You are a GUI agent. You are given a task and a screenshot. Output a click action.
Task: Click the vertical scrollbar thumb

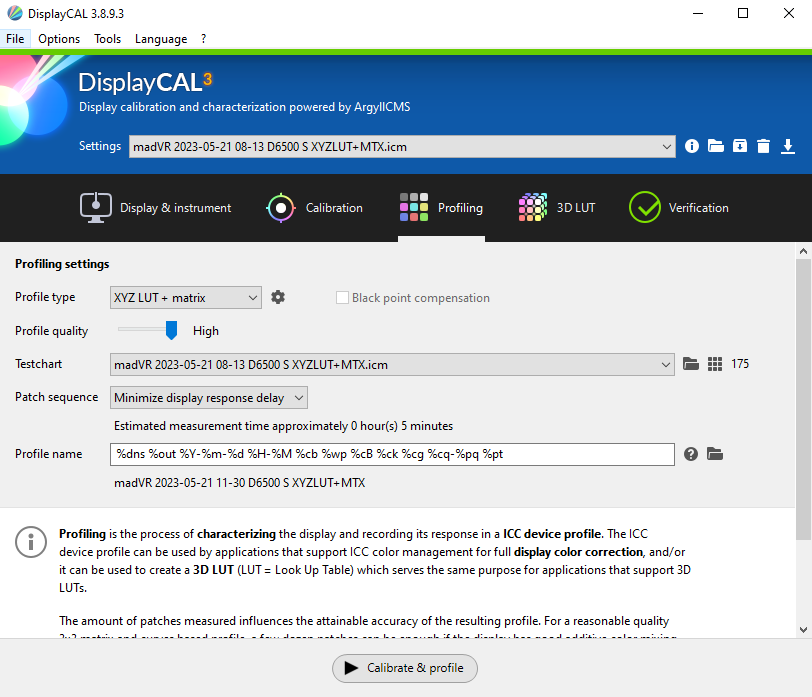[x=803, y=399]
